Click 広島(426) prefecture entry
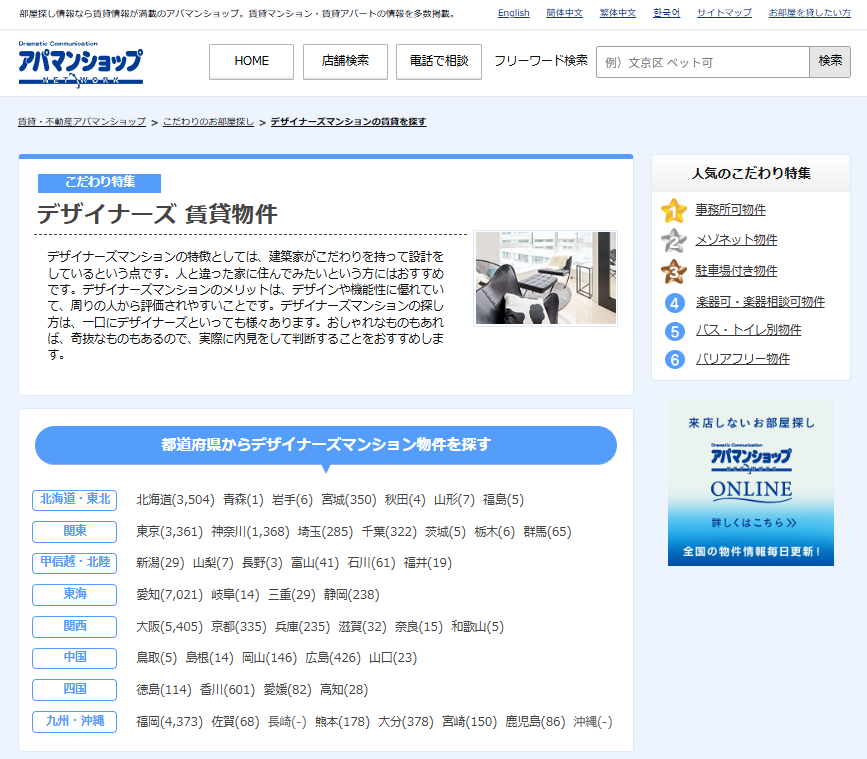The height and width of the screenshot is (759, 867). [333, 658]
